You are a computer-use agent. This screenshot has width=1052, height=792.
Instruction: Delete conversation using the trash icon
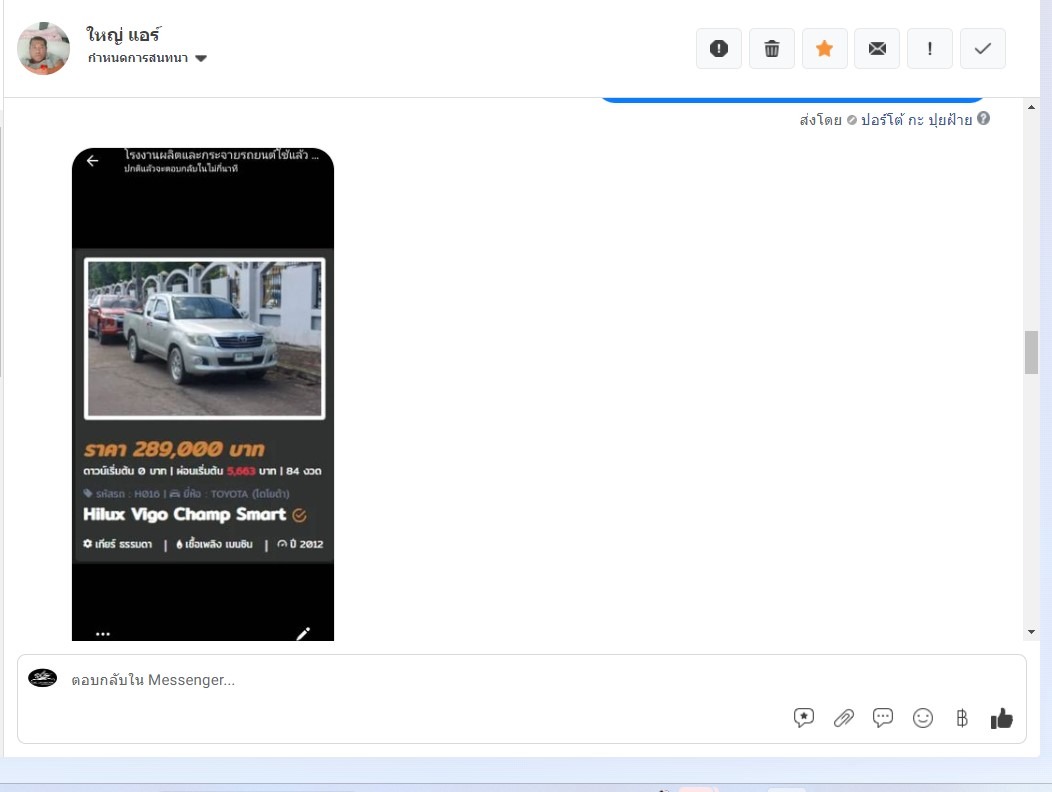click(x=771, y=49)
